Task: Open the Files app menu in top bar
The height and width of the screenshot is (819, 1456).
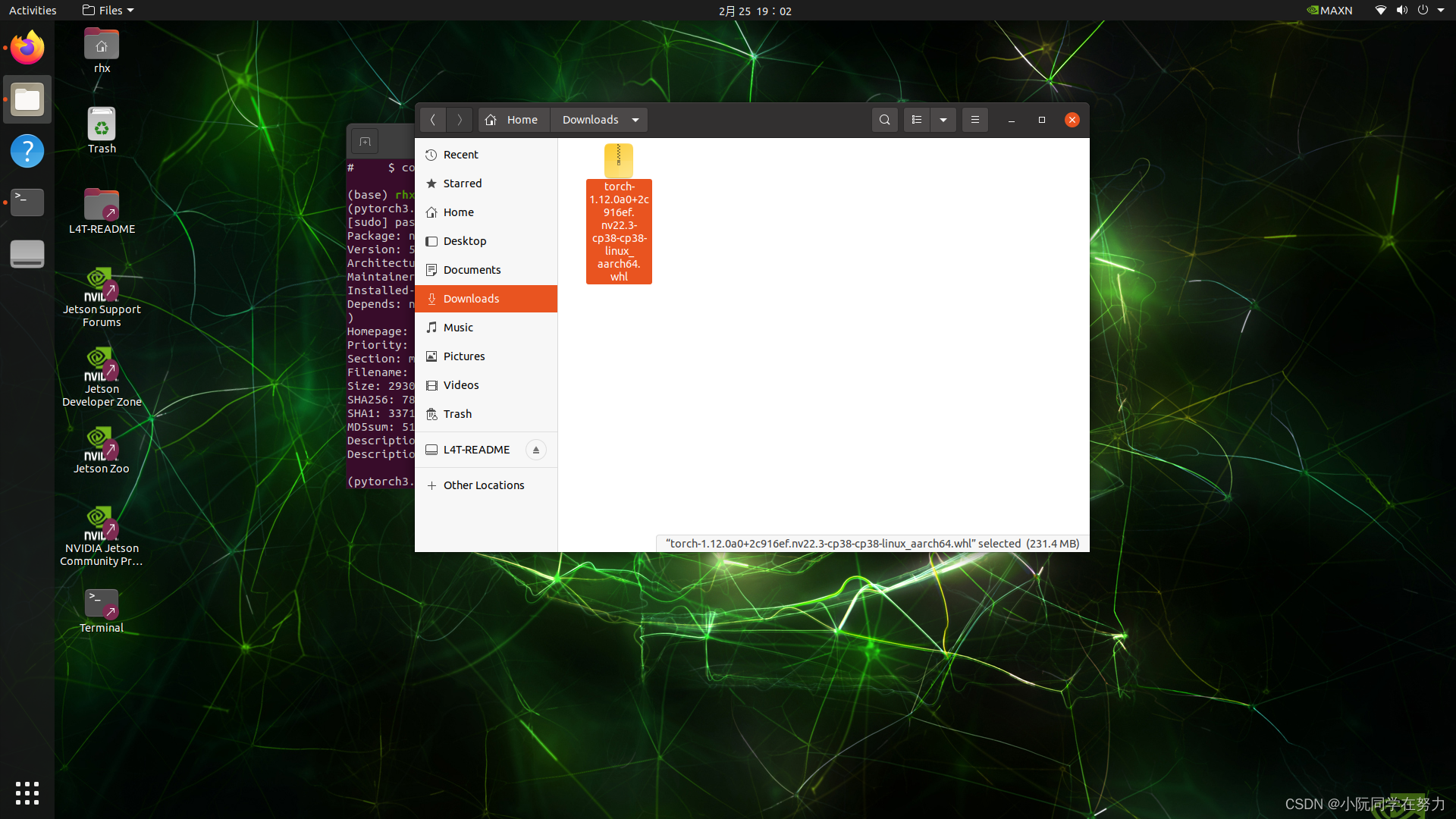Action: [108, 11]
